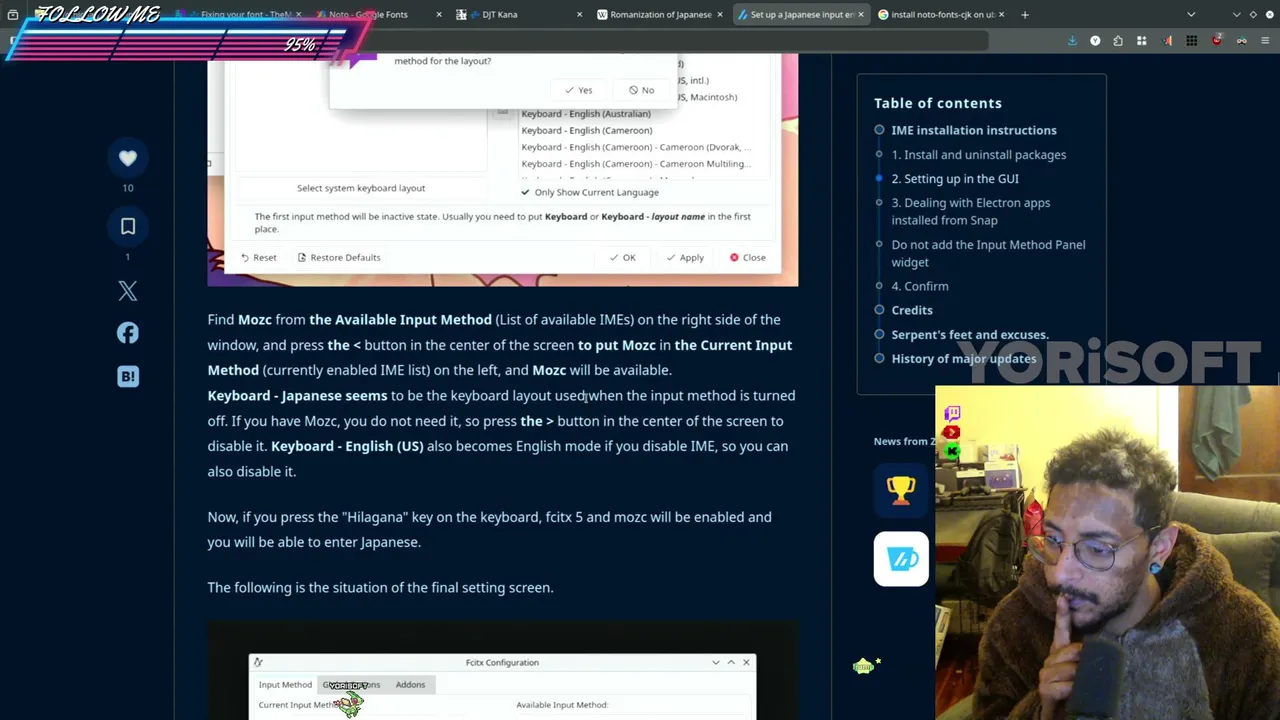Image resolution: width=1280 pixels, height=720 pixels.
Task: Expand the list all tabs chevron
Action: [x=1191, y=14]
